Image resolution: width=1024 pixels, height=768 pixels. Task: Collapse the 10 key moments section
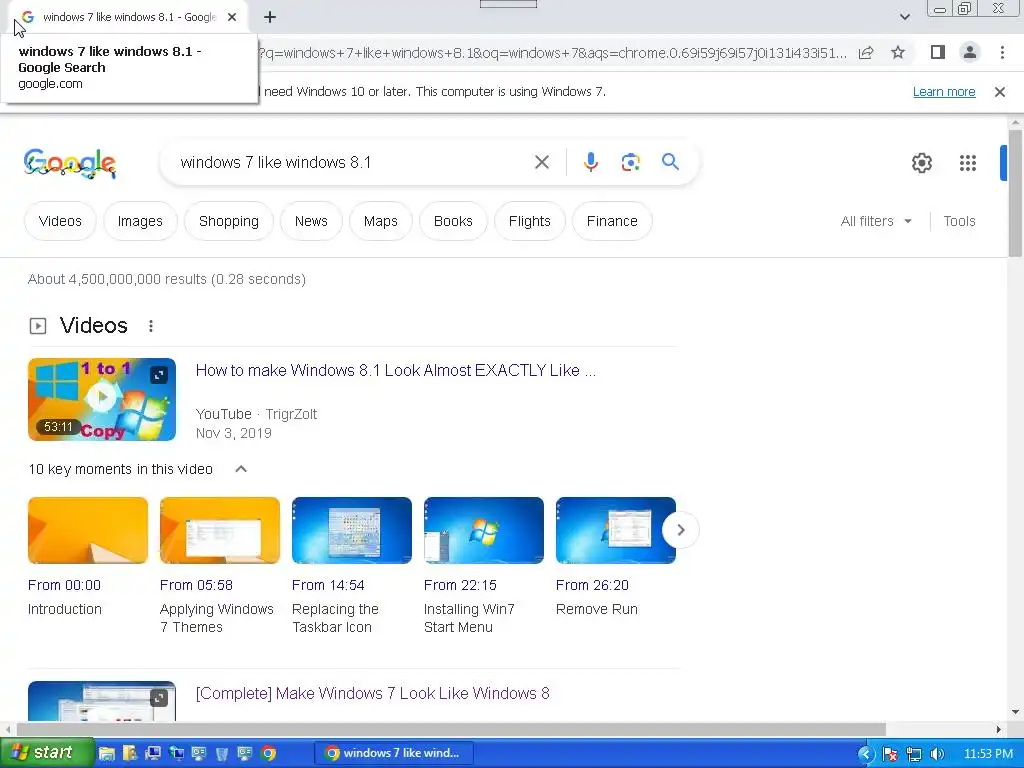pyautogui.click(x=241, y=469)
